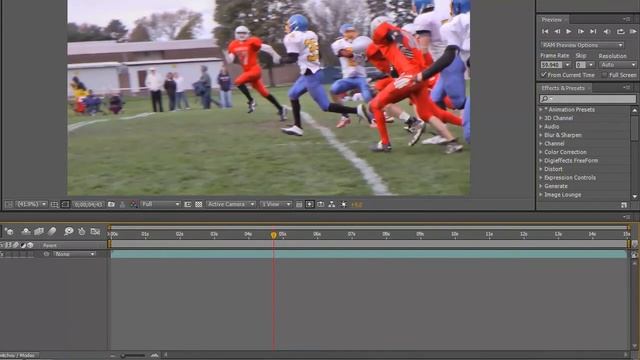The height and width of the screenshot is (360, 640).
Task: Select the Distort effects category
Action: [553, 169]
